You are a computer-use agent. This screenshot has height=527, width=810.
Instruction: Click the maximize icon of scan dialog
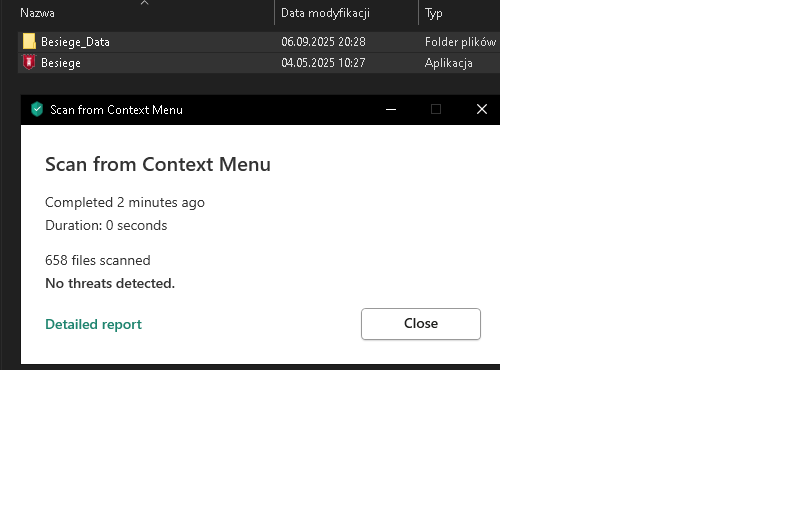[436, 110]
